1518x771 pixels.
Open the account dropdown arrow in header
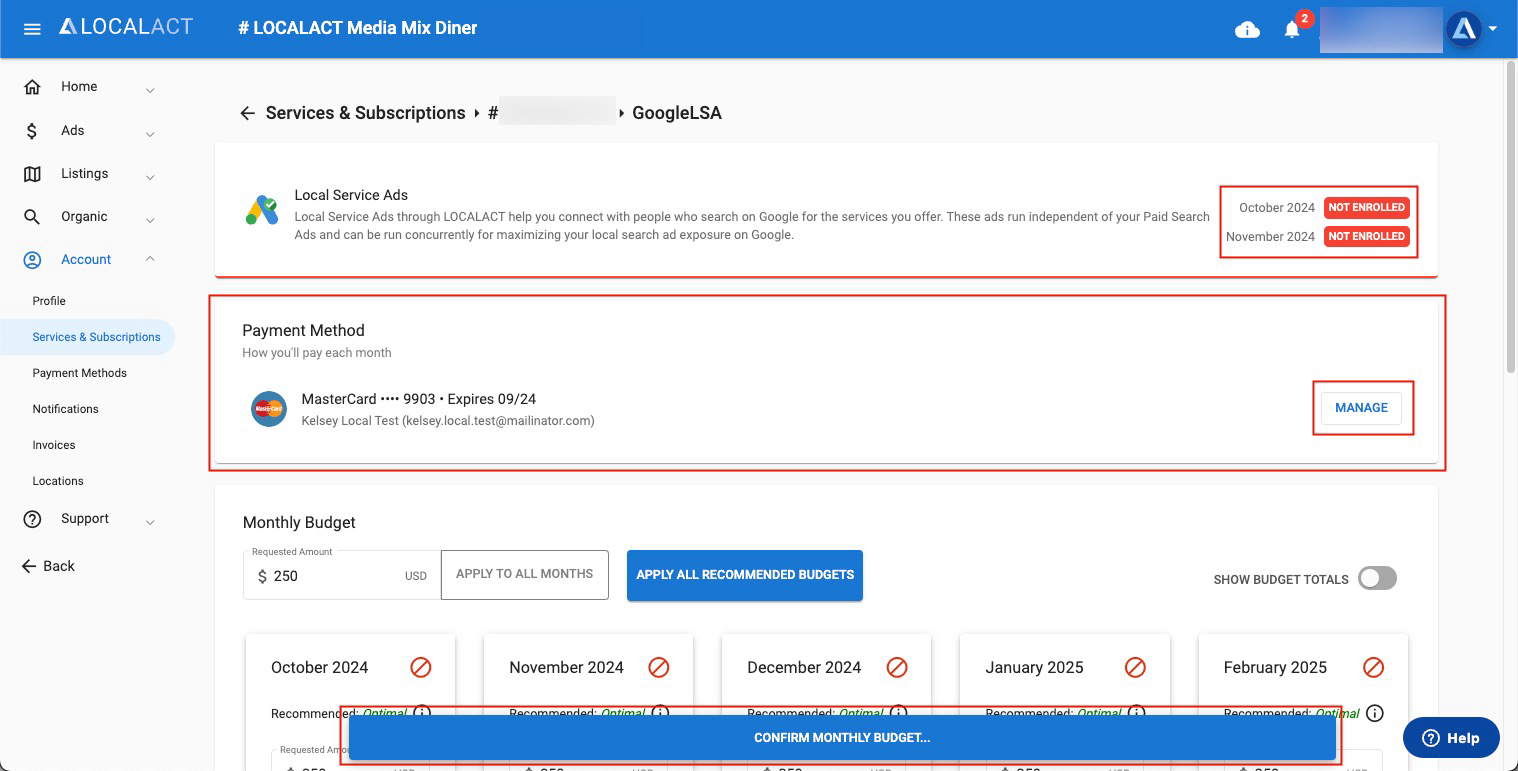click(1493, 29)
